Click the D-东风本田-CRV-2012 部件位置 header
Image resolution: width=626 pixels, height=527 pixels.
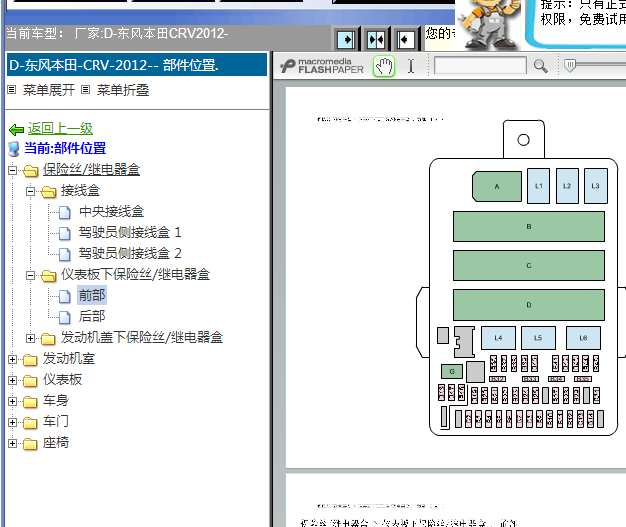(137, 65)
